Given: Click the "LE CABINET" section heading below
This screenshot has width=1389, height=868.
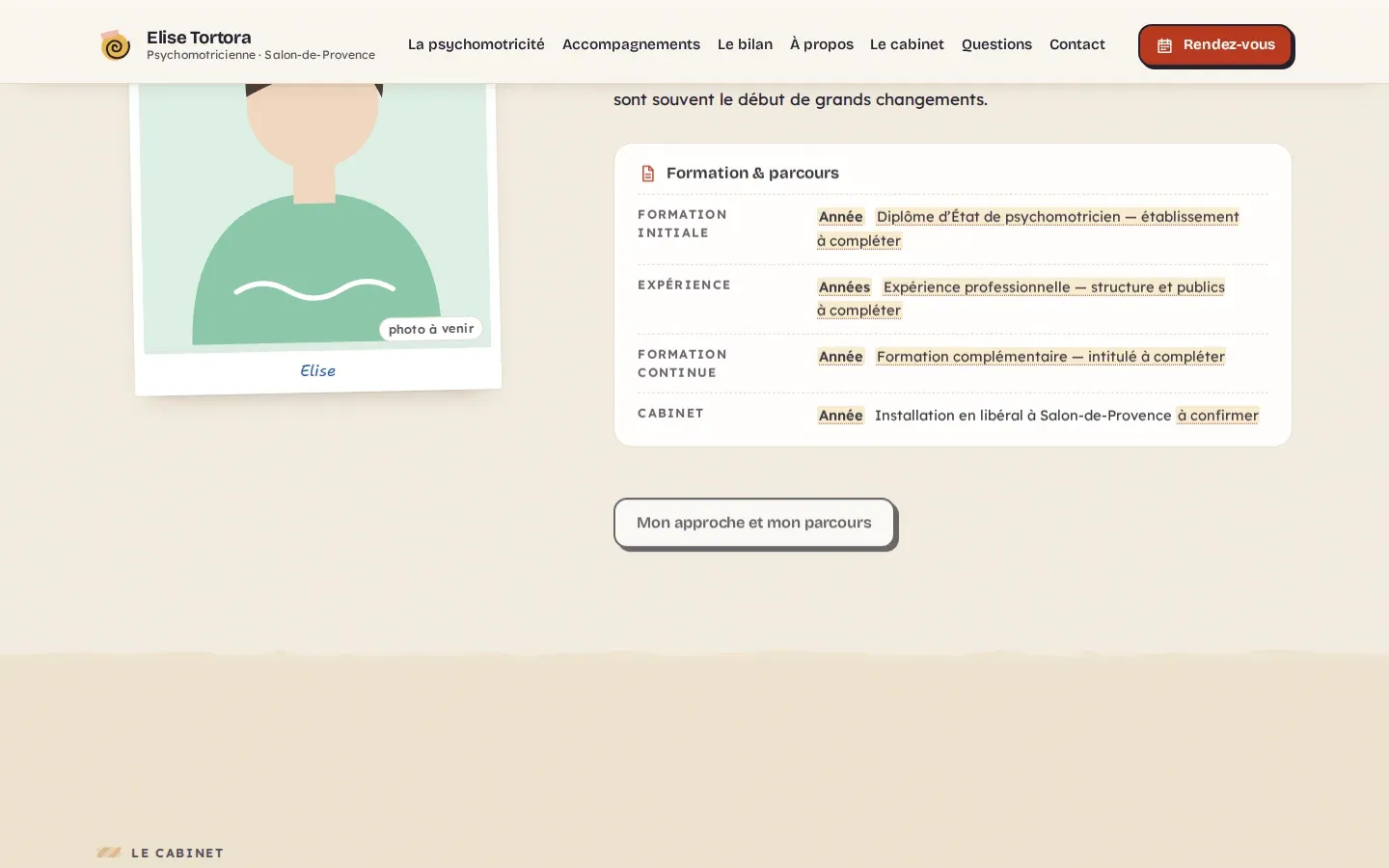Looking at the screenshot, I should point(177,853).
